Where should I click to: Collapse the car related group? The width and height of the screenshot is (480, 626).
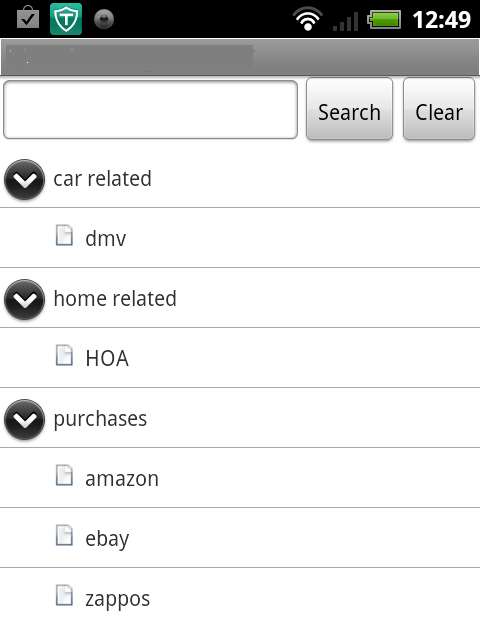tap(24, 179)
